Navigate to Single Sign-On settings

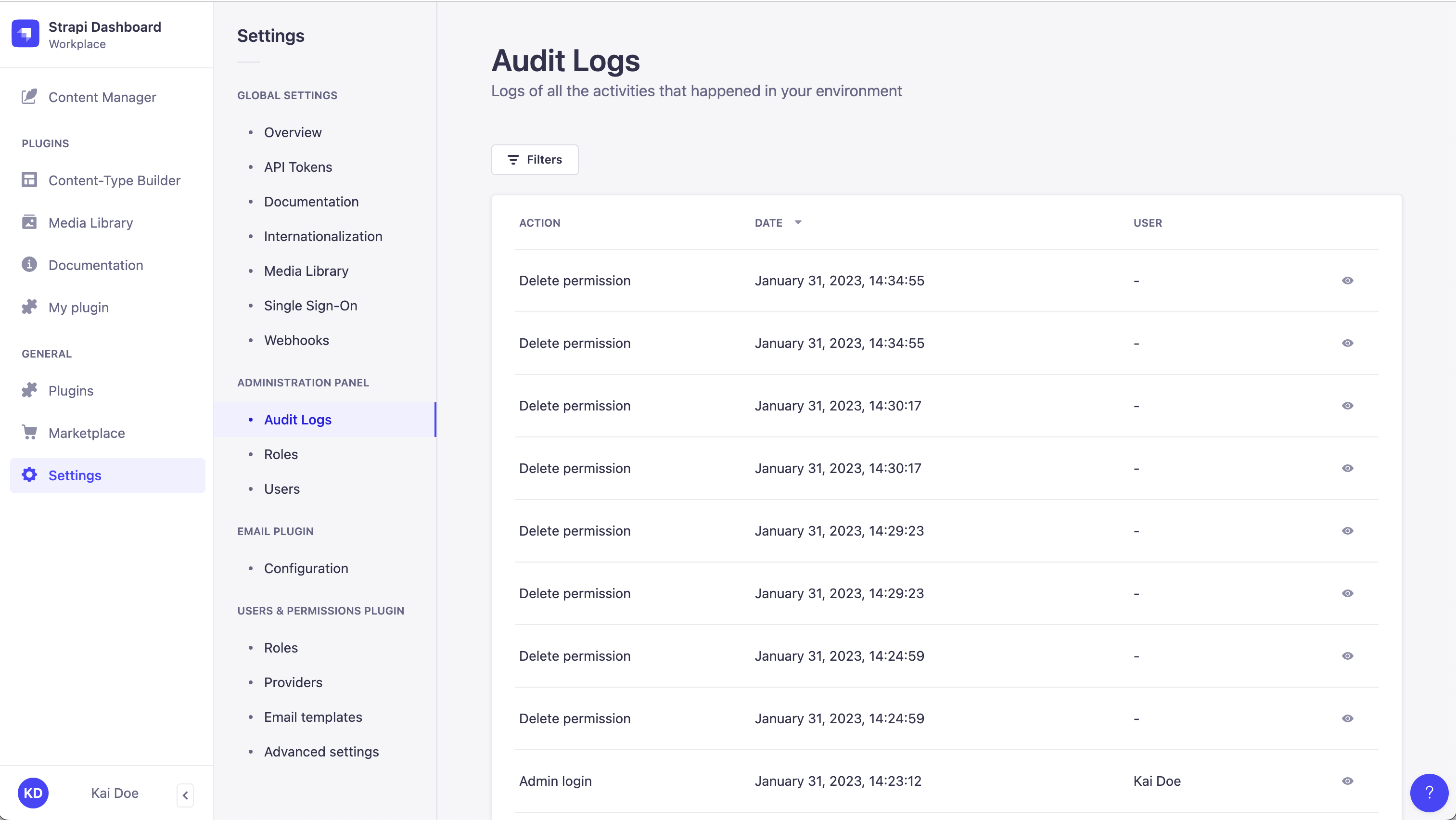coord(309,305)
